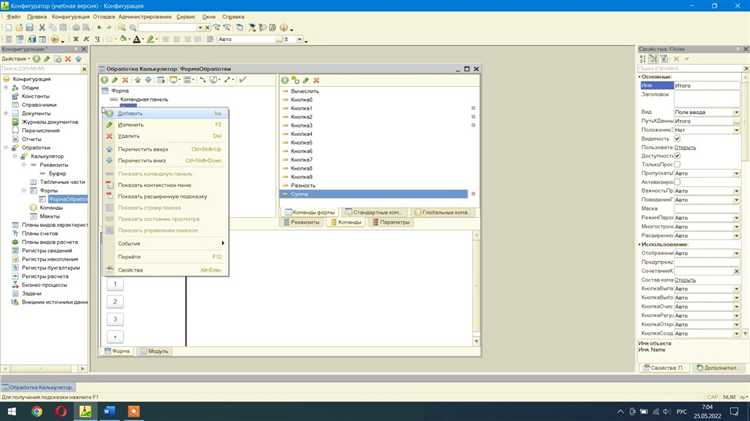Click pencil Edit command icon in commands pane
This screenshot has width=750, height=421.
coord(306,80)
